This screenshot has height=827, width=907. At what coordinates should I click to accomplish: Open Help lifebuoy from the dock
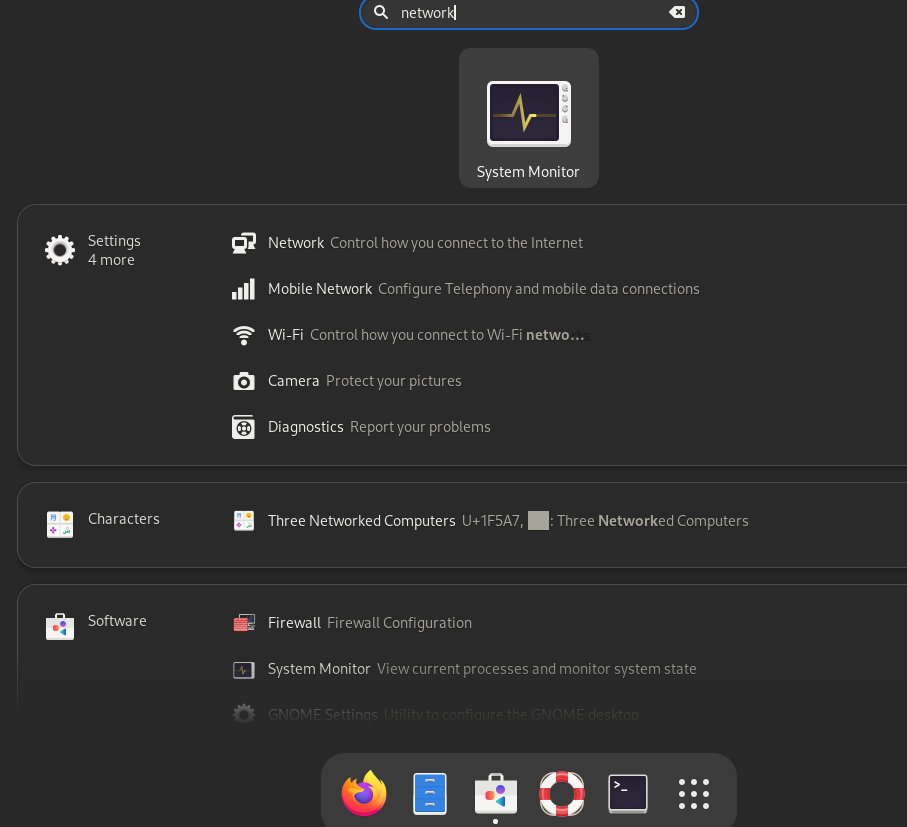(562, 793)
